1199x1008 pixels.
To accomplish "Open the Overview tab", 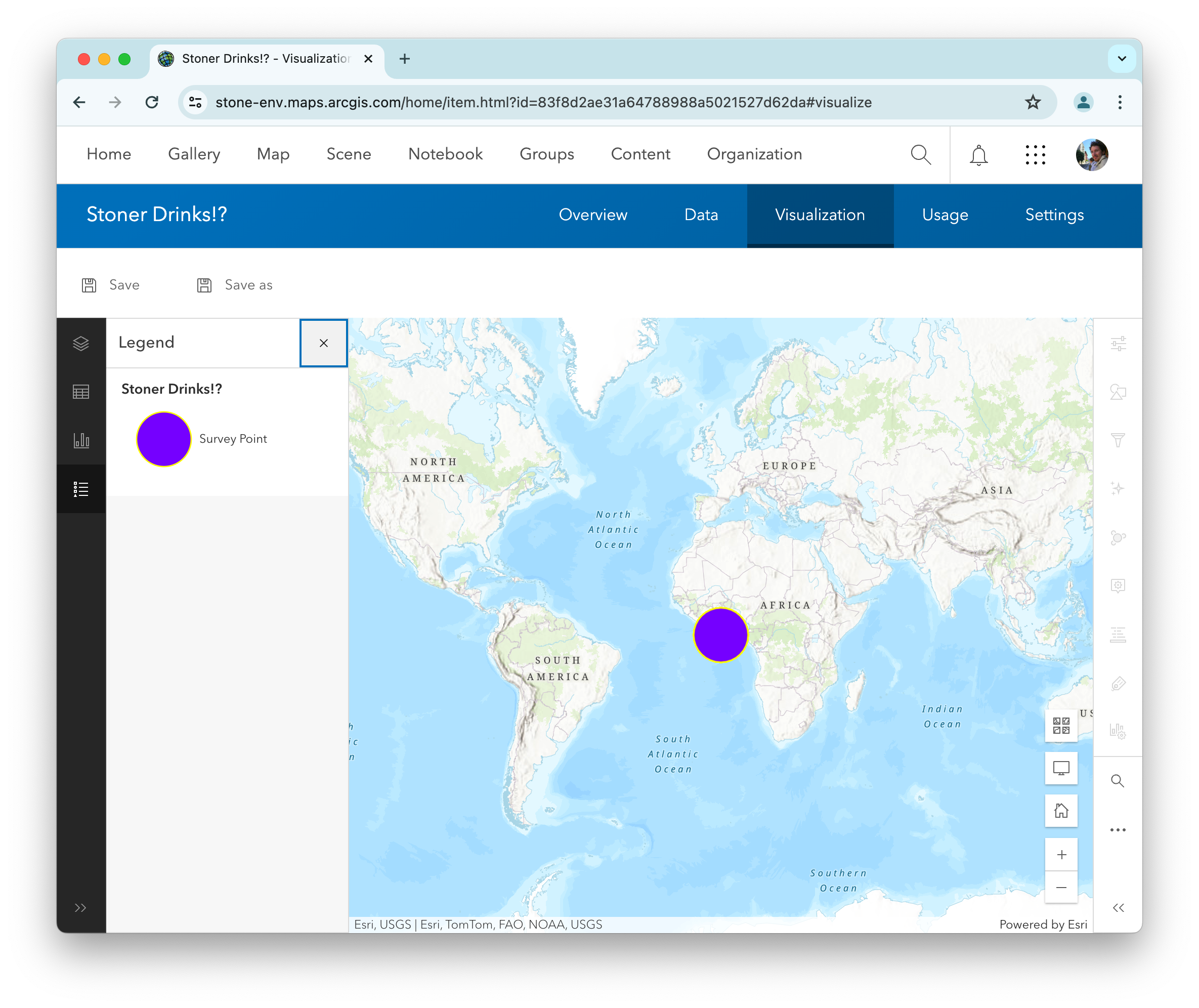I will (x=592, y=215).
